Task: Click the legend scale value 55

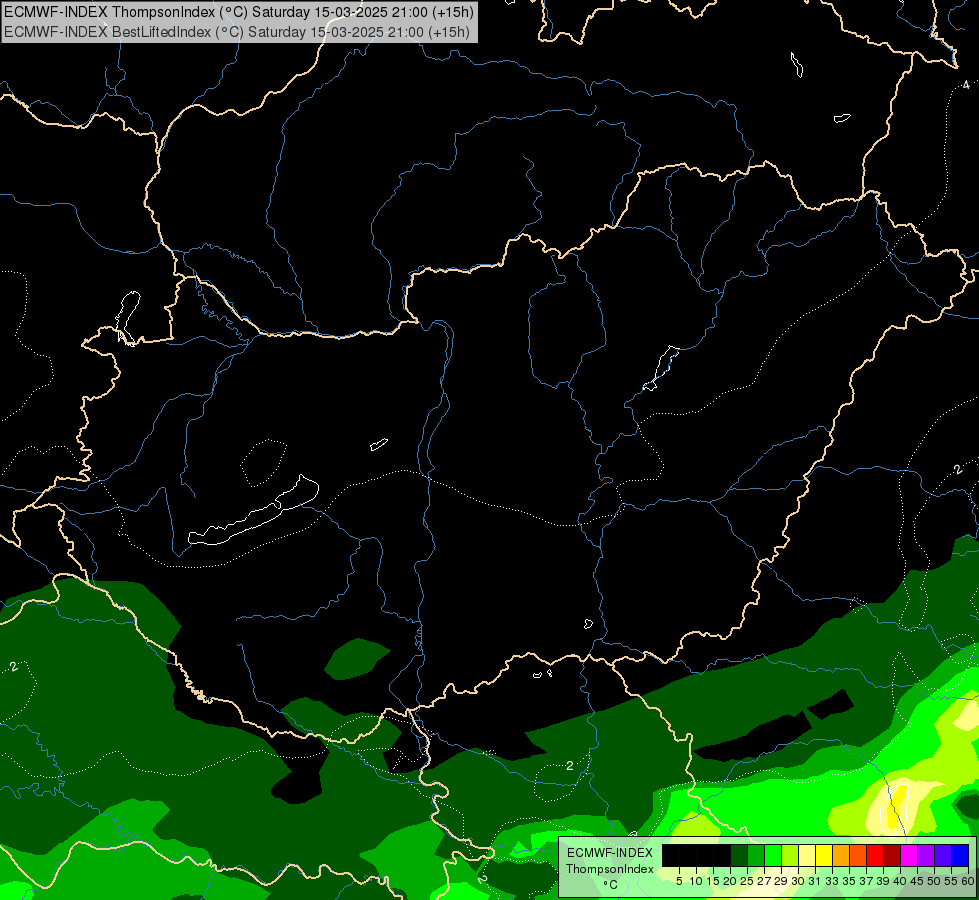Action: coord(951,881)
